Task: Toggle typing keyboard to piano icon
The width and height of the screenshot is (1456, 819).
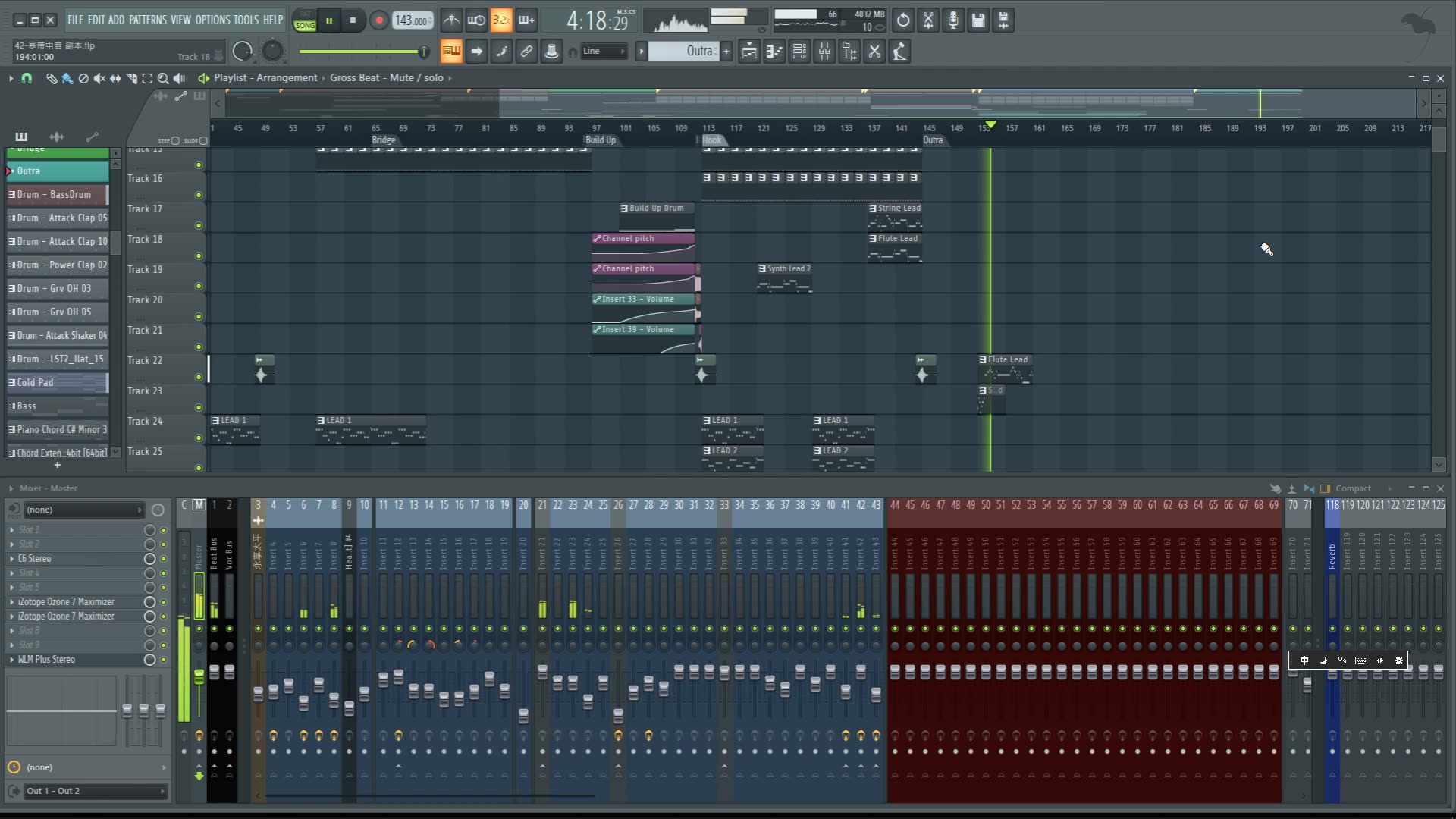Action: tap(451, 52)
